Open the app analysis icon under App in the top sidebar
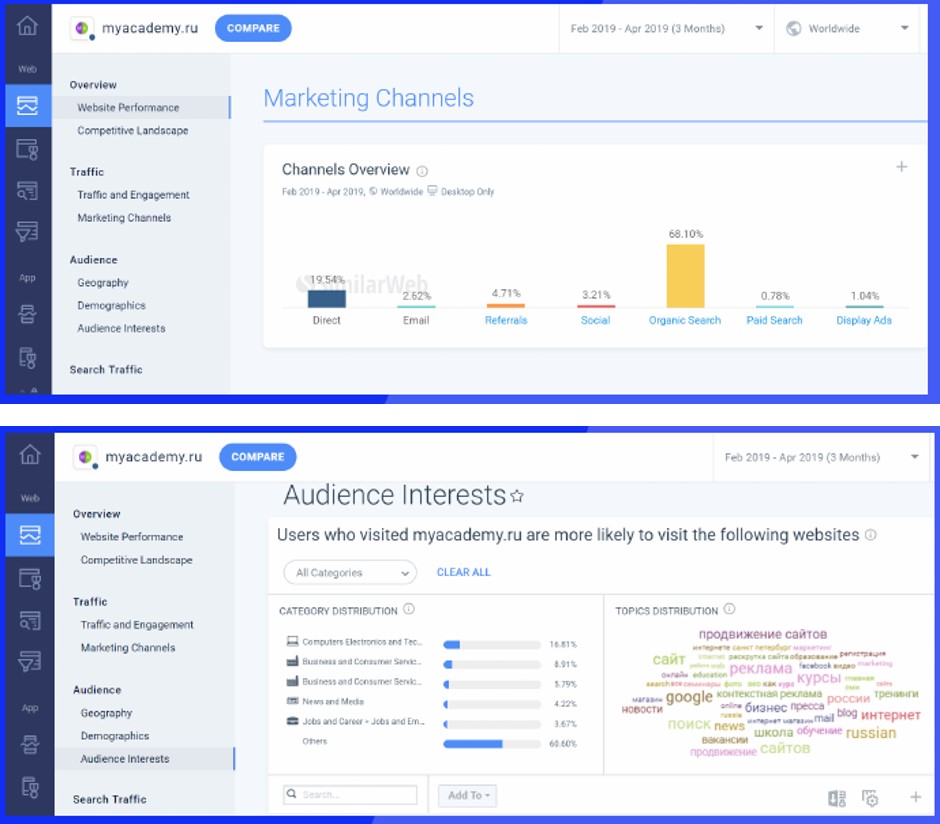 (x=28, y=314)
